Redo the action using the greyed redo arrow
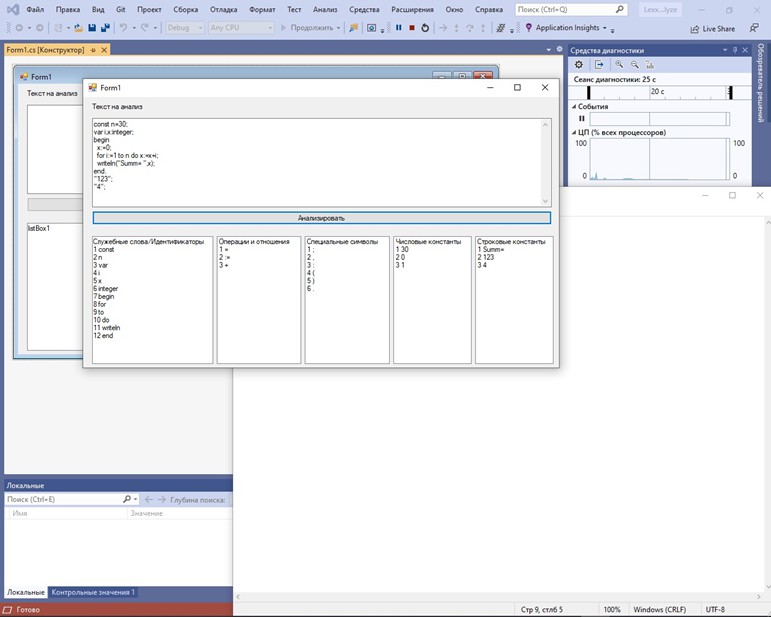Image resolution: width=771 pixels, height=617 pixels. point(145,28)
